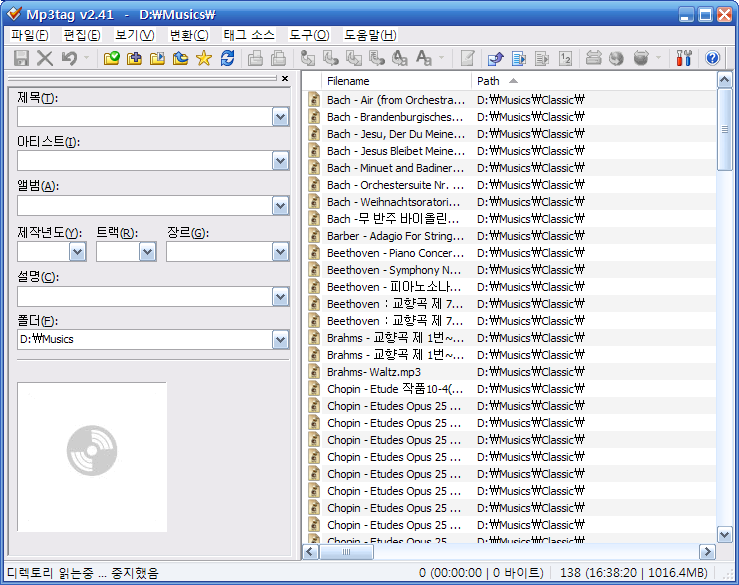Viewport: 739px width, 585px height.
Task: Sort by the Path column header
Action: coord(593,81)
